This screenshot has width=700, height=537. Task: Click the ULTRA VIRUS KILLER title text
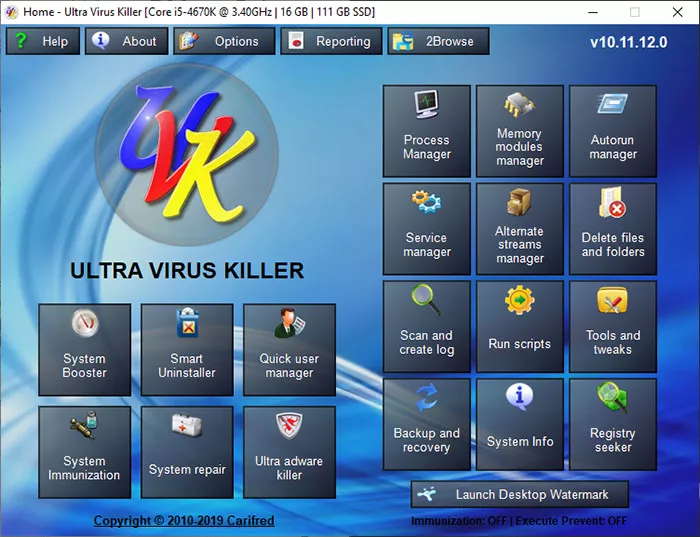pos(187,271)
